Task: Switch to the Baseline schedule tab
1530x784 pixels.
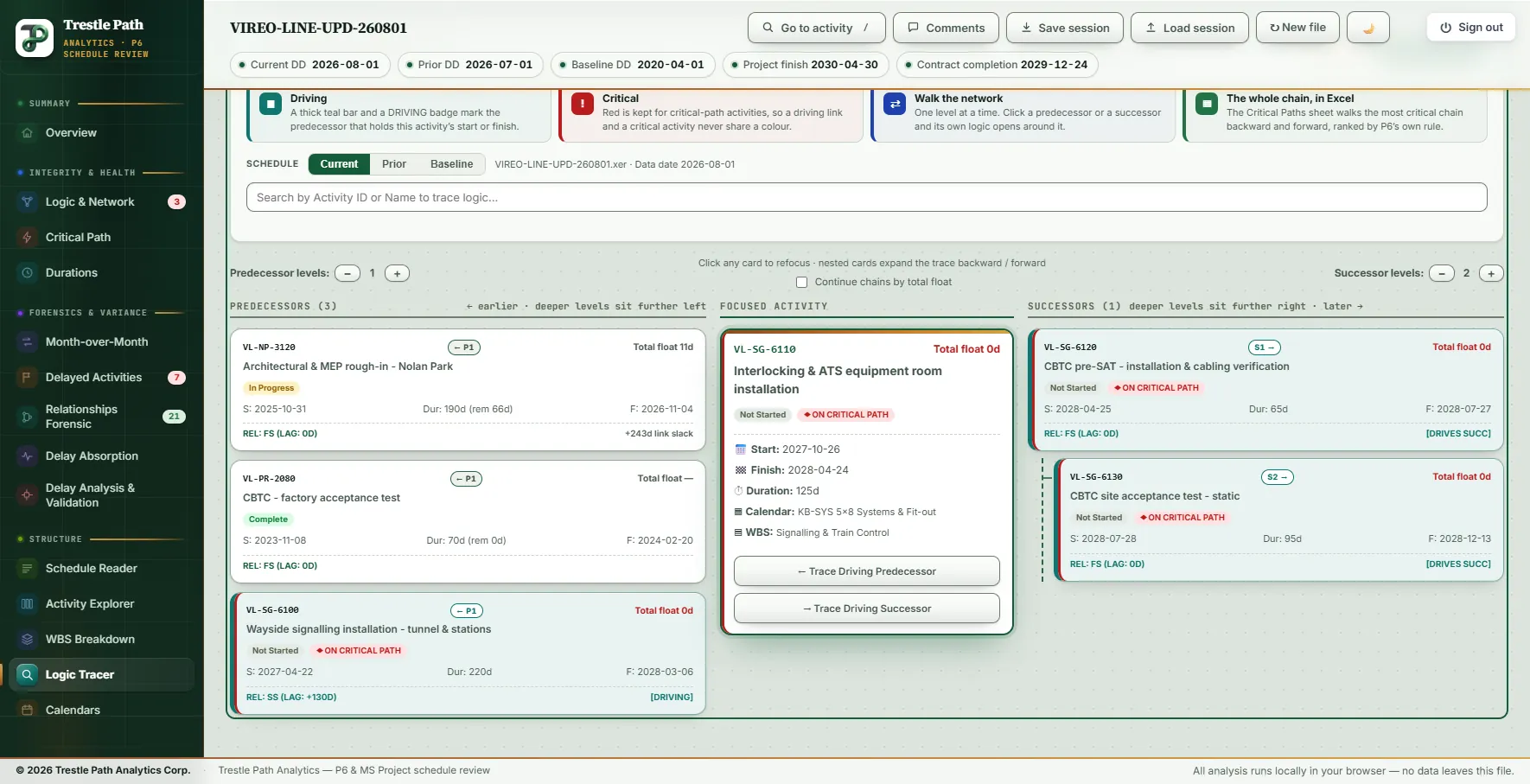Action: pos(452,164)
